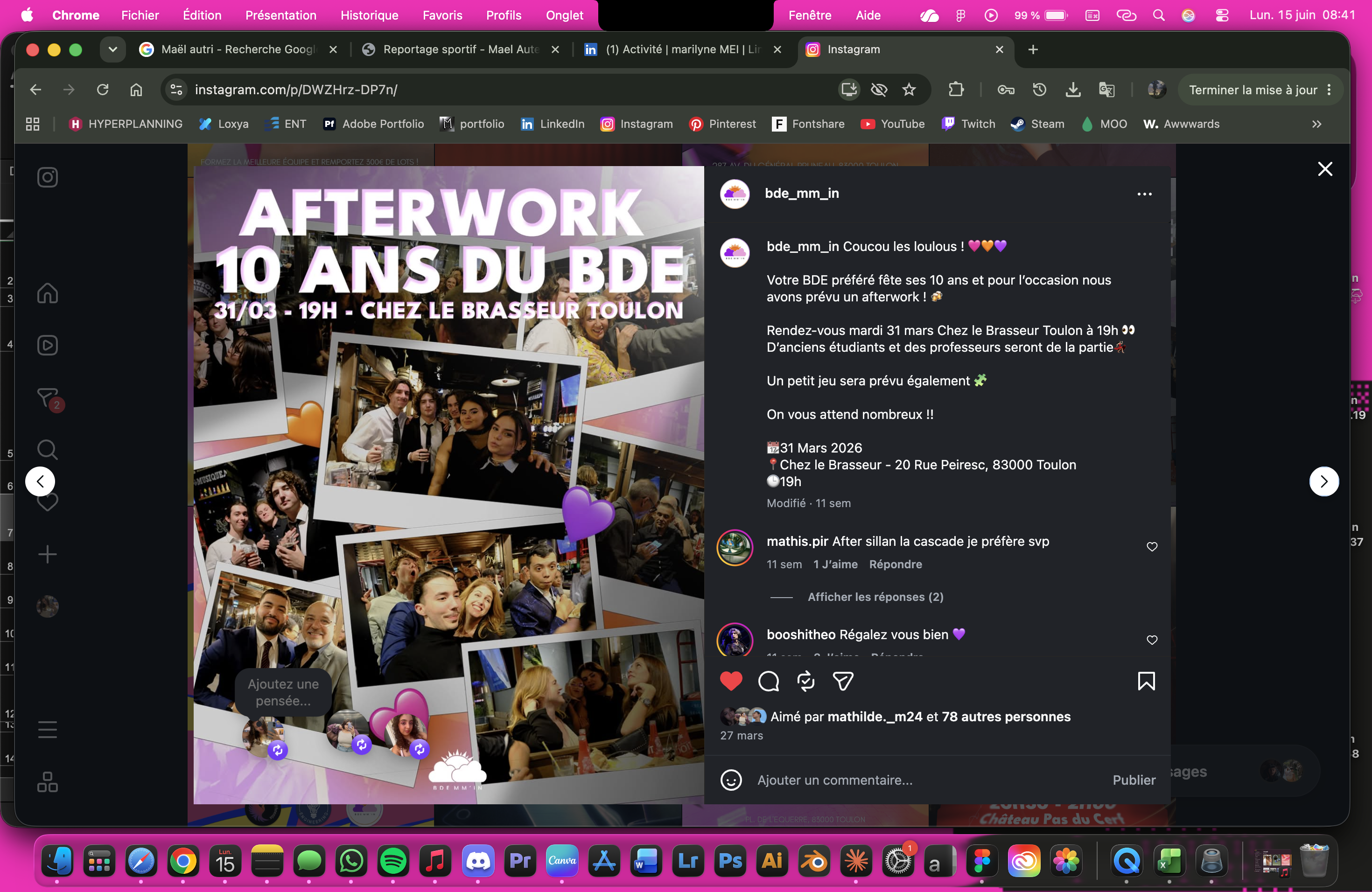
Task: Open Create new post plus icon
Action: (x=47, y=554)
